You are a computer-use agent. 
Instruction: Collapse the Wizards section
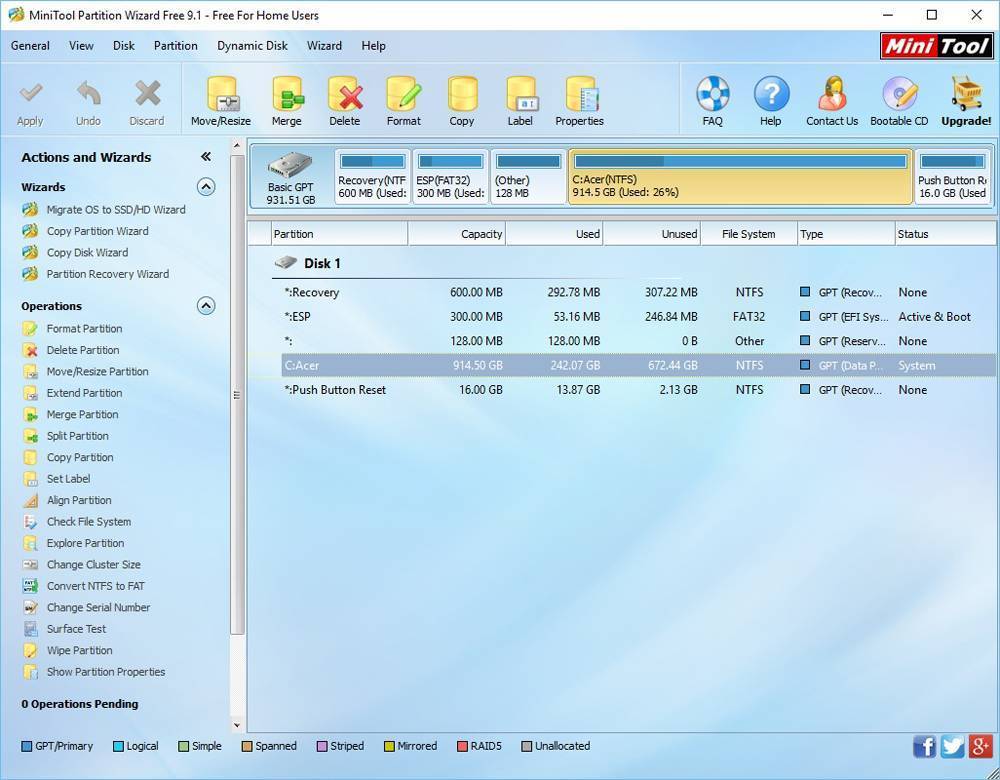point(206,187)
